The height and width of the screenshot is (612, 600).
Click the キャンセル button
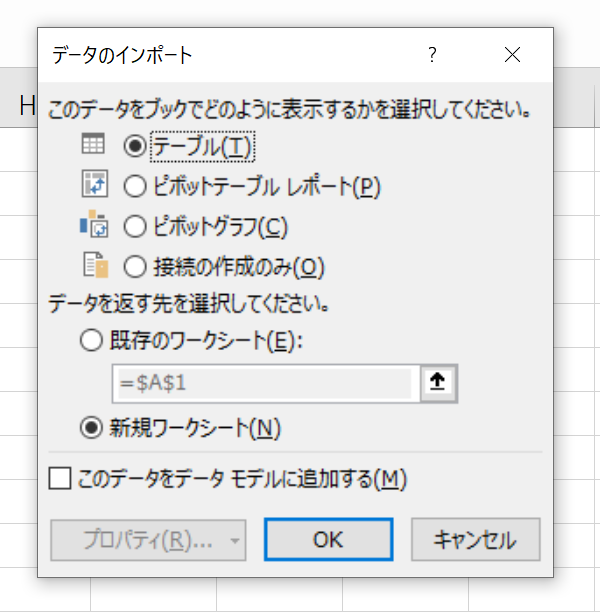point(475,540)
